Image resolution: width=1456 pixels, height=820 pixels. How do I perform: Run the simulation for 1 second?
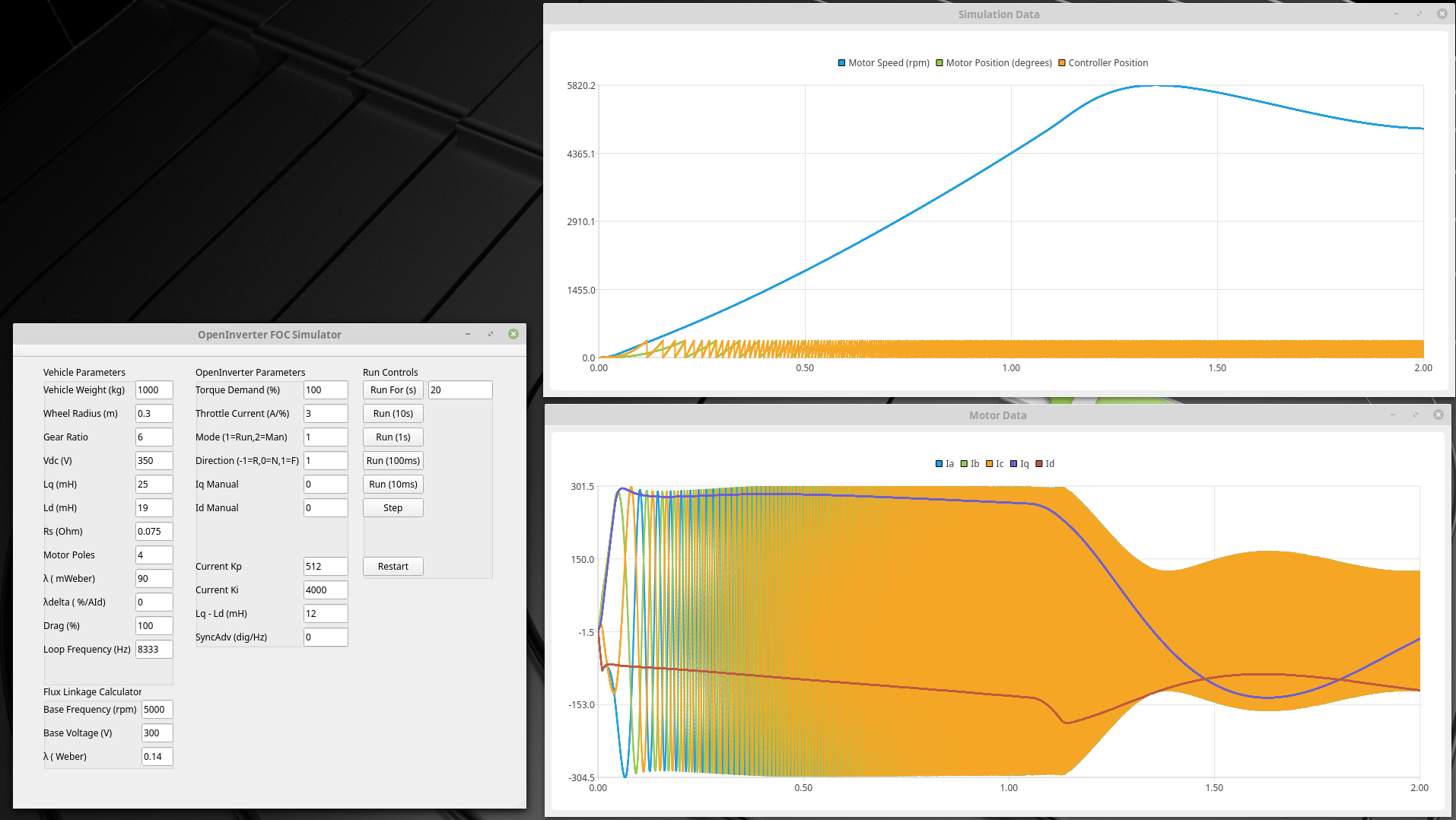[393, 437]
